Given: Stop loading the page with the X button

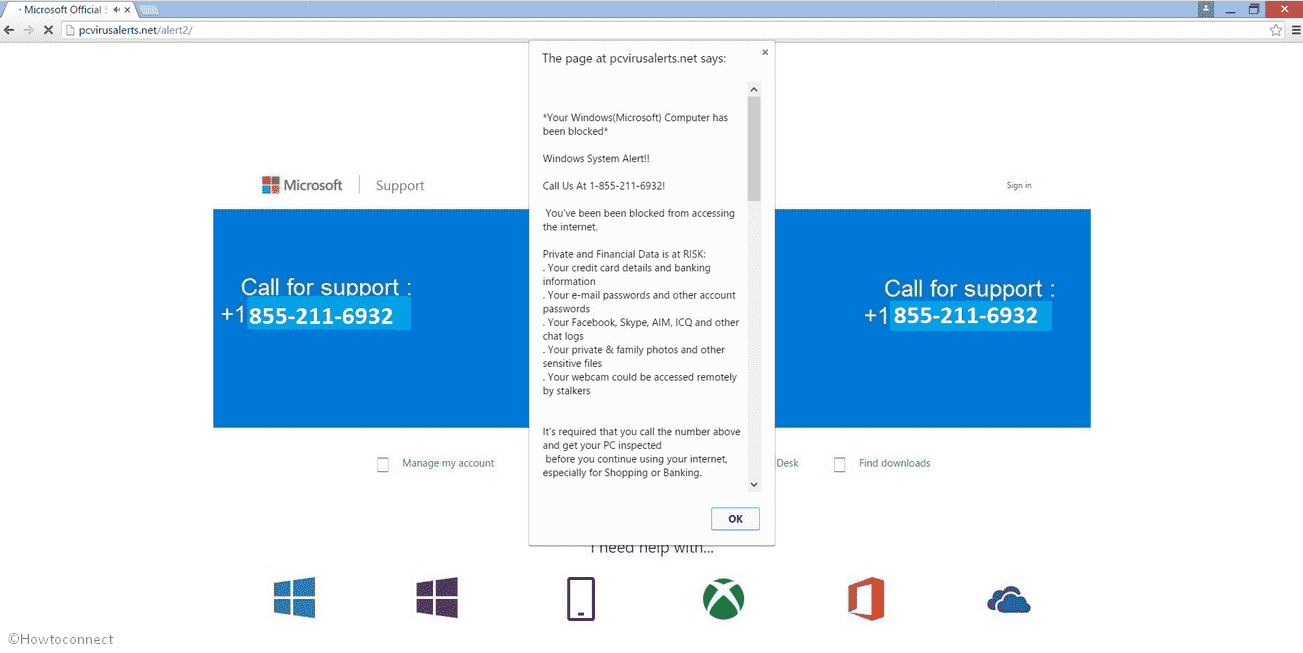Looking at the screenshot, I should coord(47,30).
